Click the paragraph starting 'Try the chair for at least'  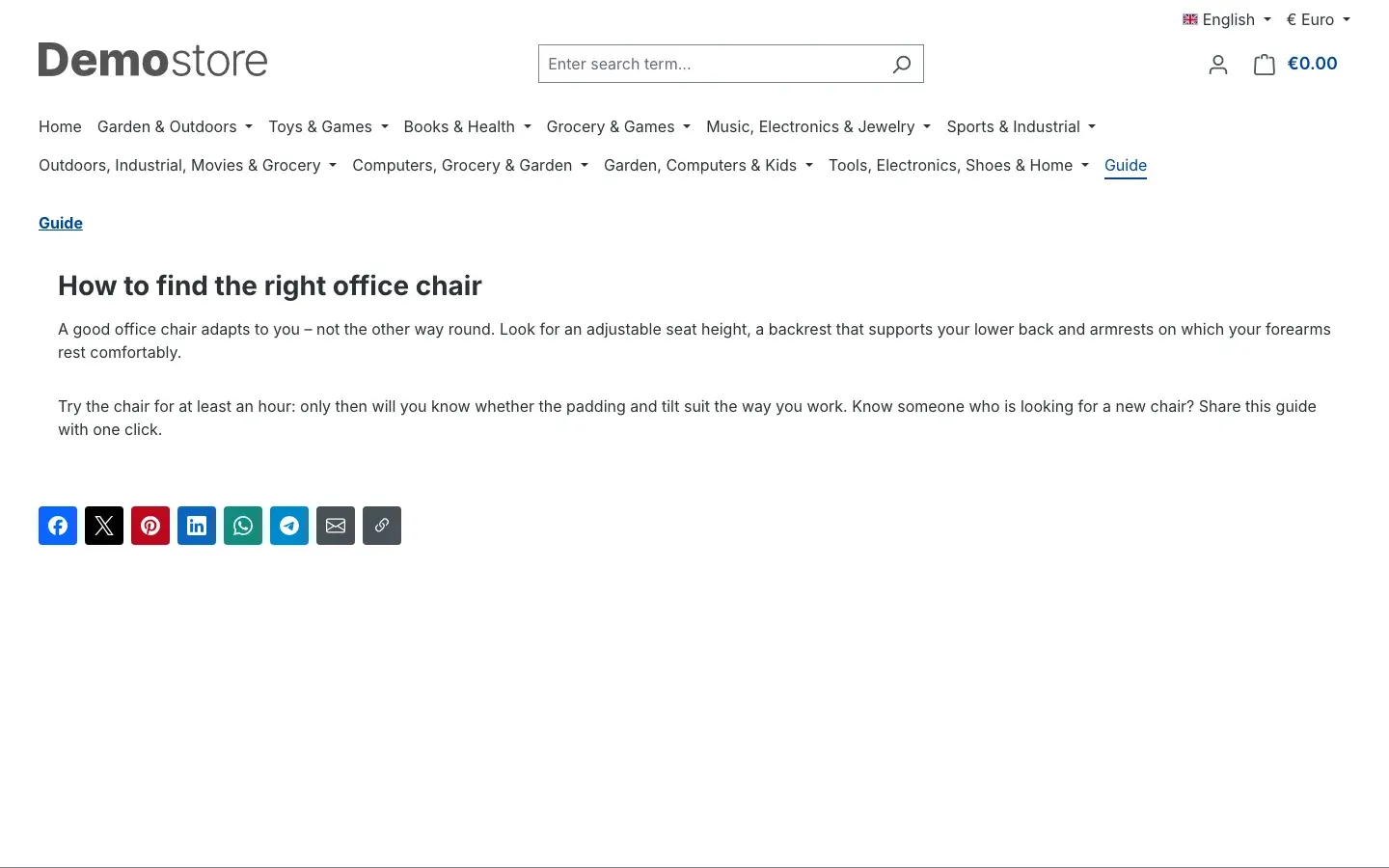click(694, 418)
